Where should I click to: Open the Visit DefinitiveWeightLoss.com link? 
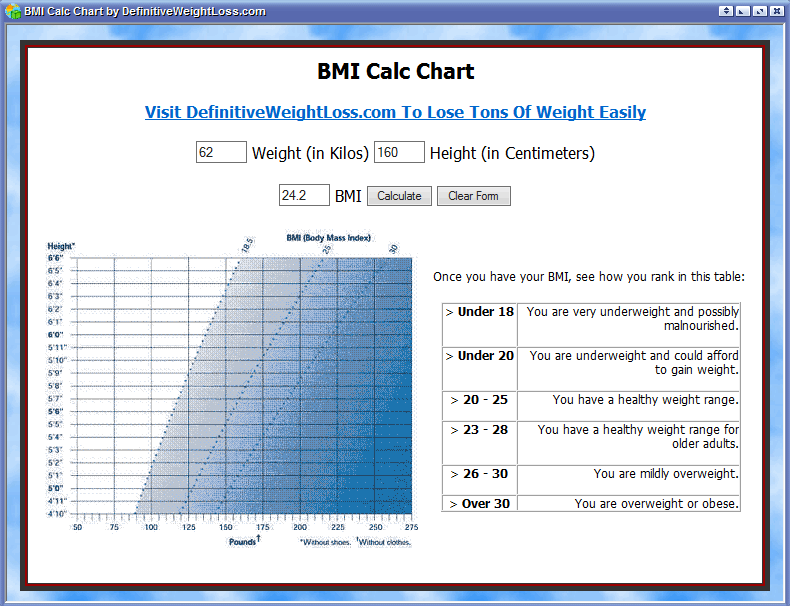(395, 112)
